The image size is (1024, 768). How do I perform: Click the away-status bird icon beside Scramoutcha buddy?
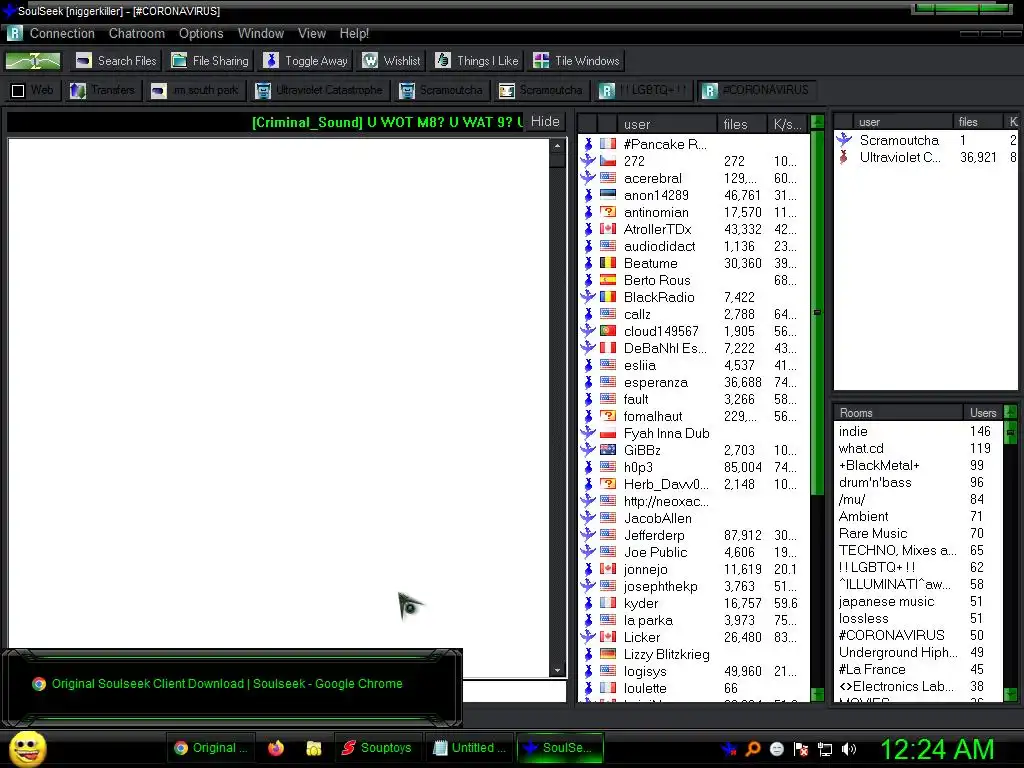click(844, 139)
